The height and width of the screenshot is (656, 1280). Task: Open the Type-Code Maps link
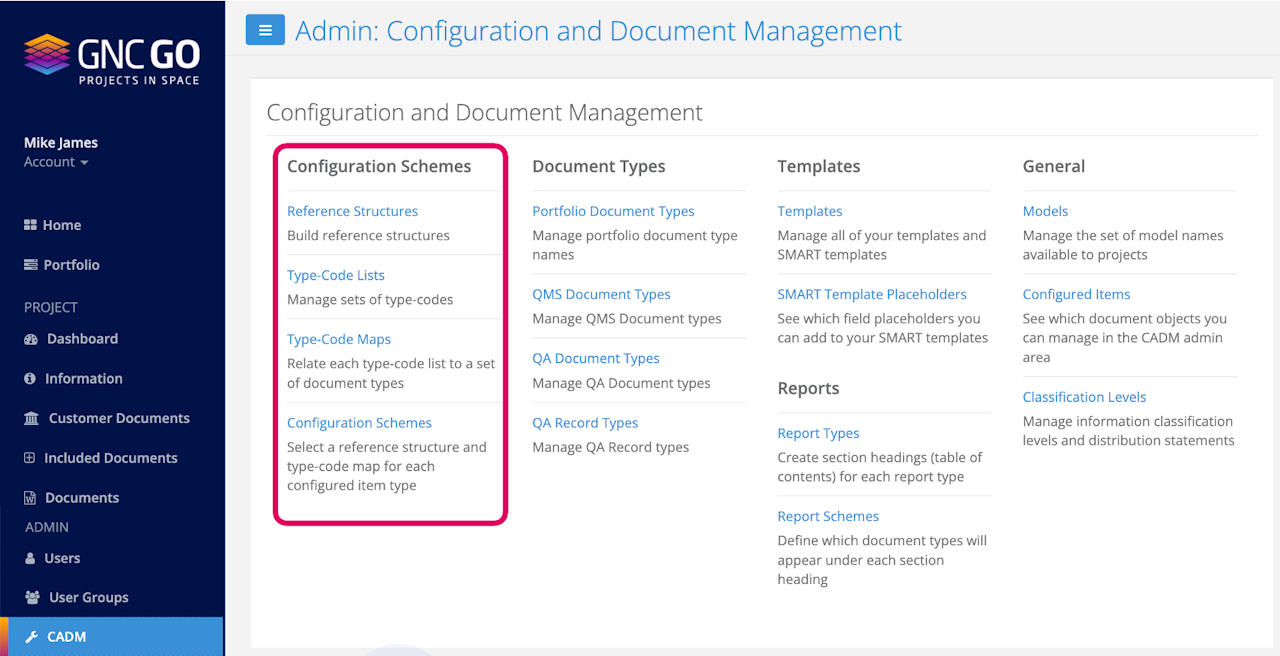click(x=339, y=339)
